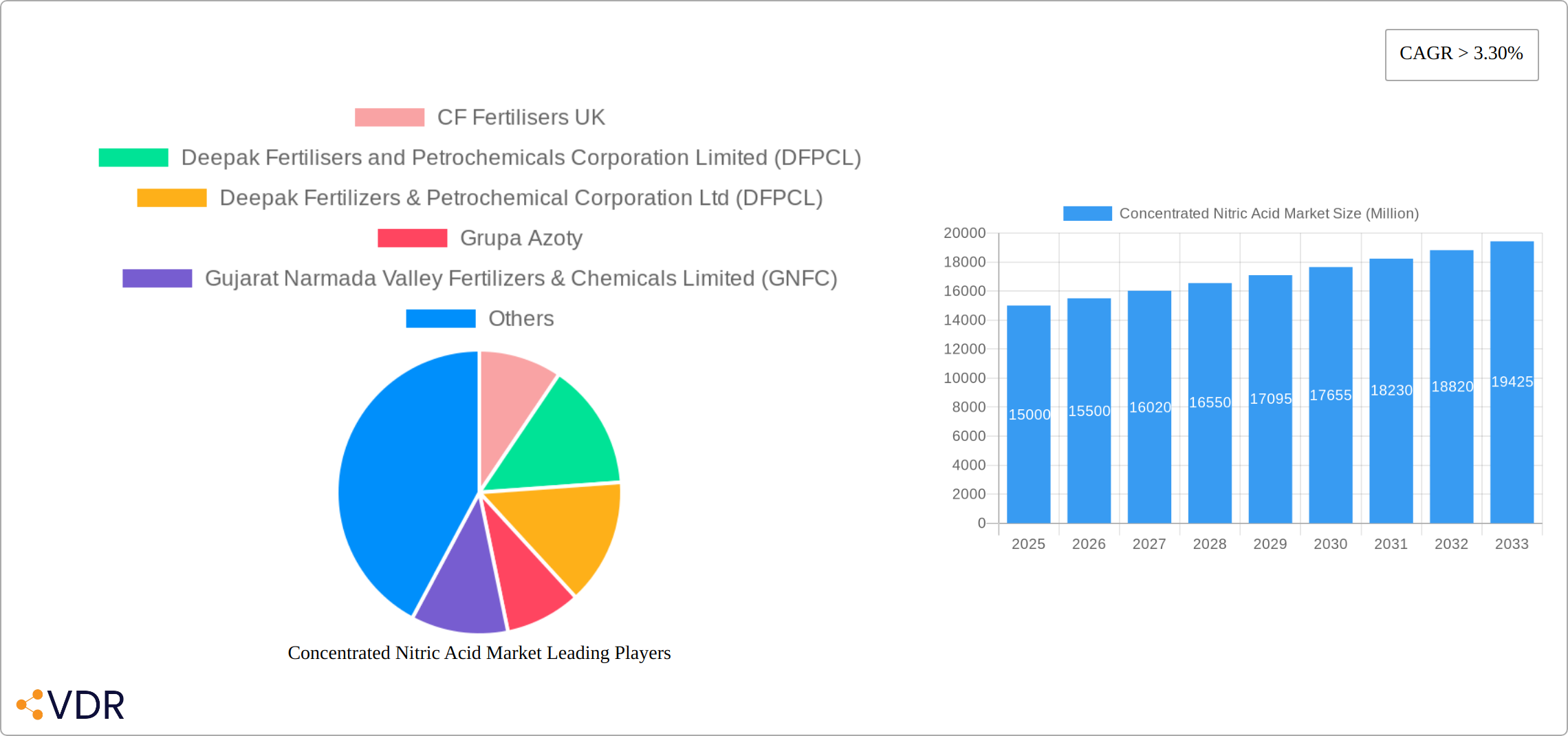Click the blue Others legend swatch
1568x736 pixels.
pos(441,318)
